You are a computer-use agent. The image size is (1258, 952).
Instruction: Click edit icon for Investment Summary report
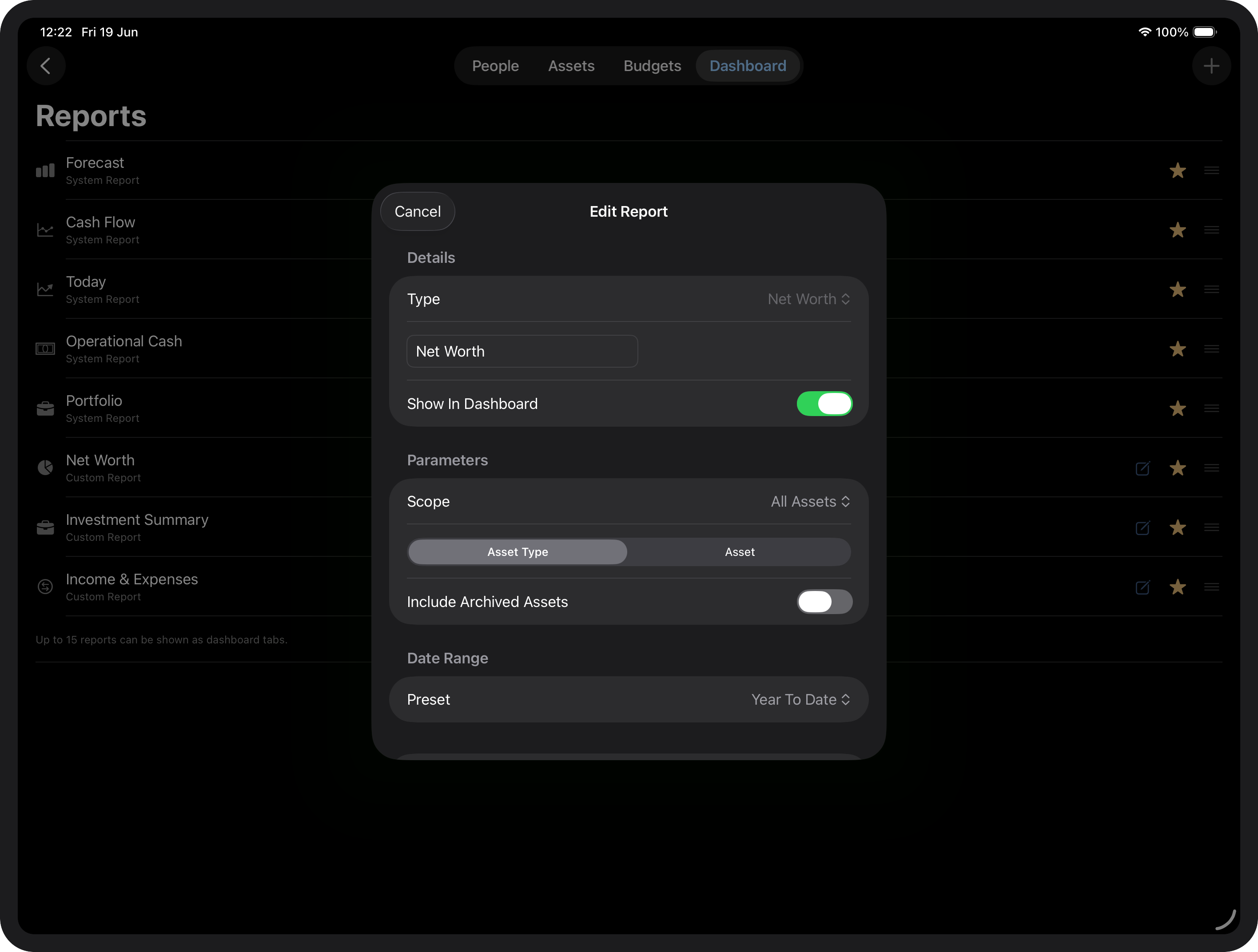coord(1142,528)
